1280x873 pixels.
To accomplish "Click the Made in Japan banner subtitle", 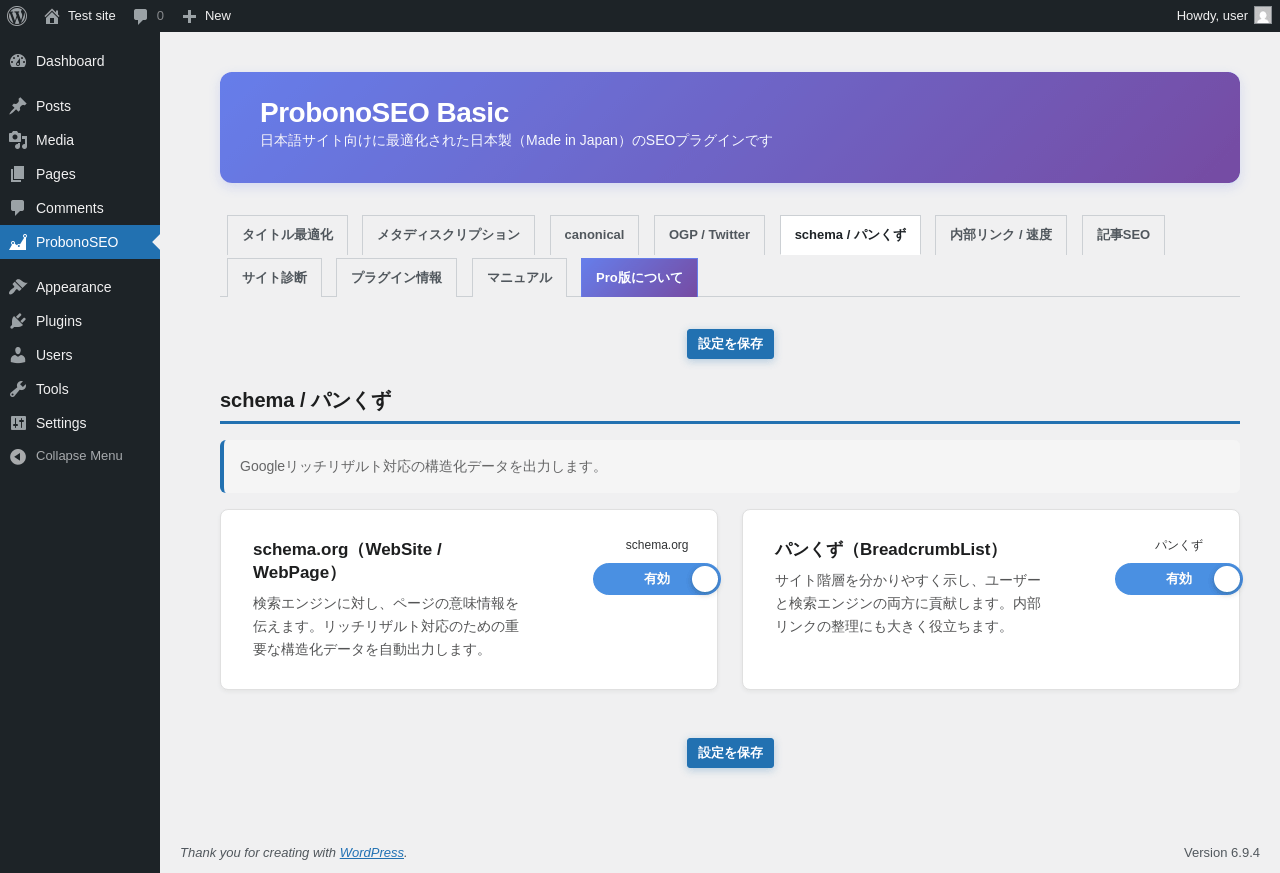I will click(516, 141).
